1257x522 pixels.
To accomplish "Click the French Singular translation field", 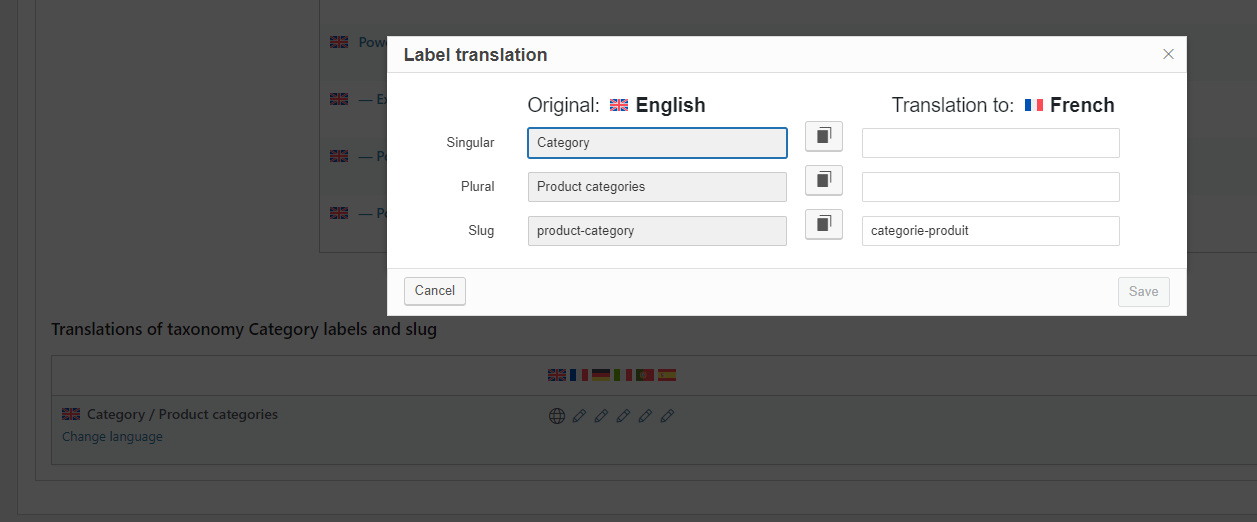I will (991, 143).
